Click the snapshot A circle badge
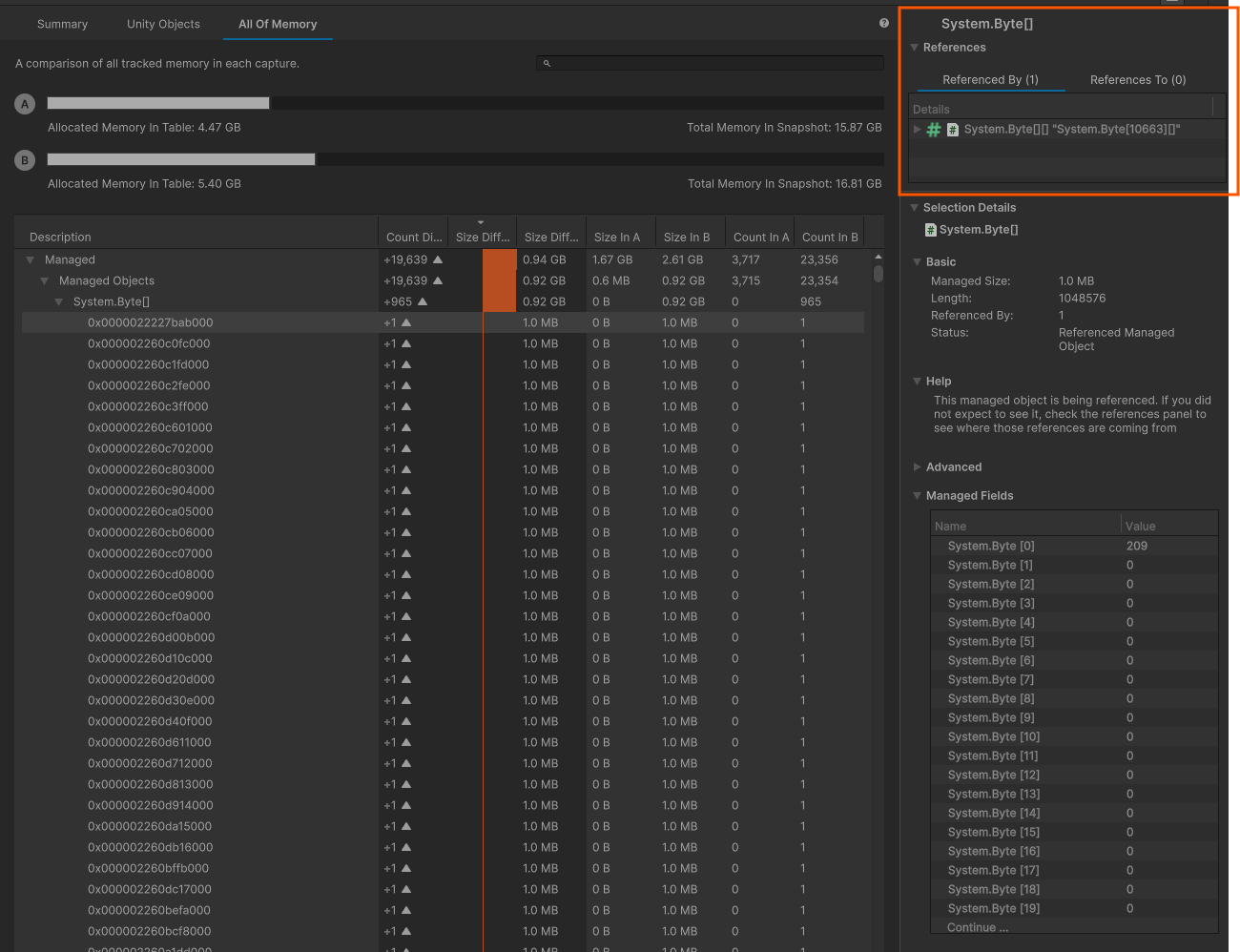 (25, 103)
